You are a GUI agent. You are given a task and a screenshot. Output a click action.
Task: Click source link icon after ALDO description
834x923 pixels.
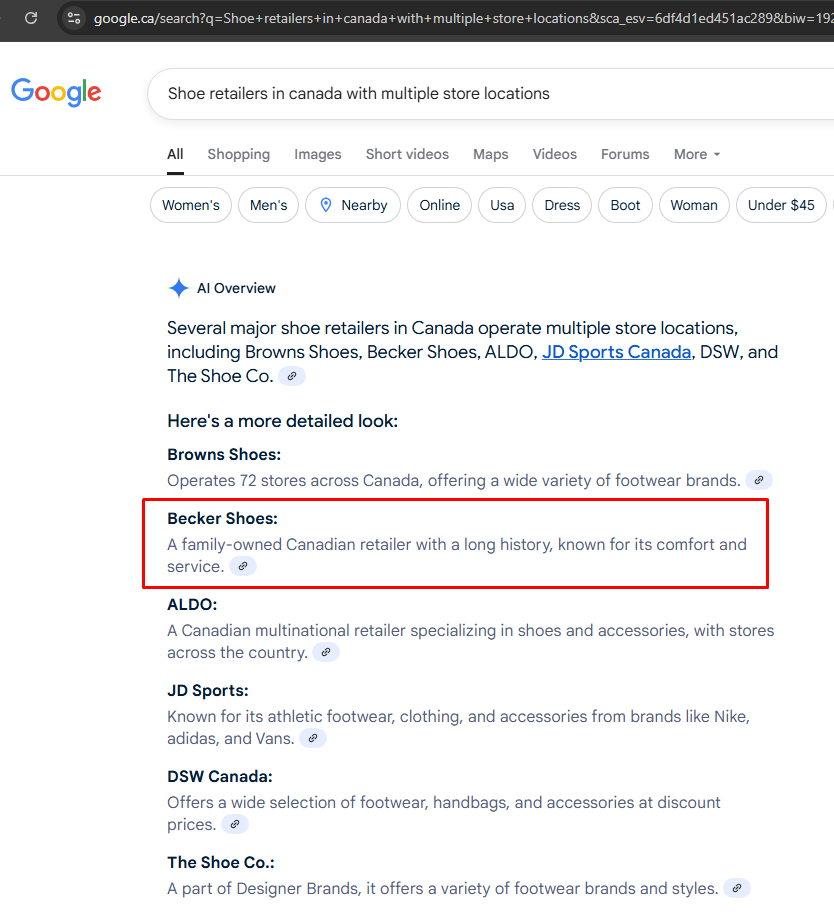(326, 652)
